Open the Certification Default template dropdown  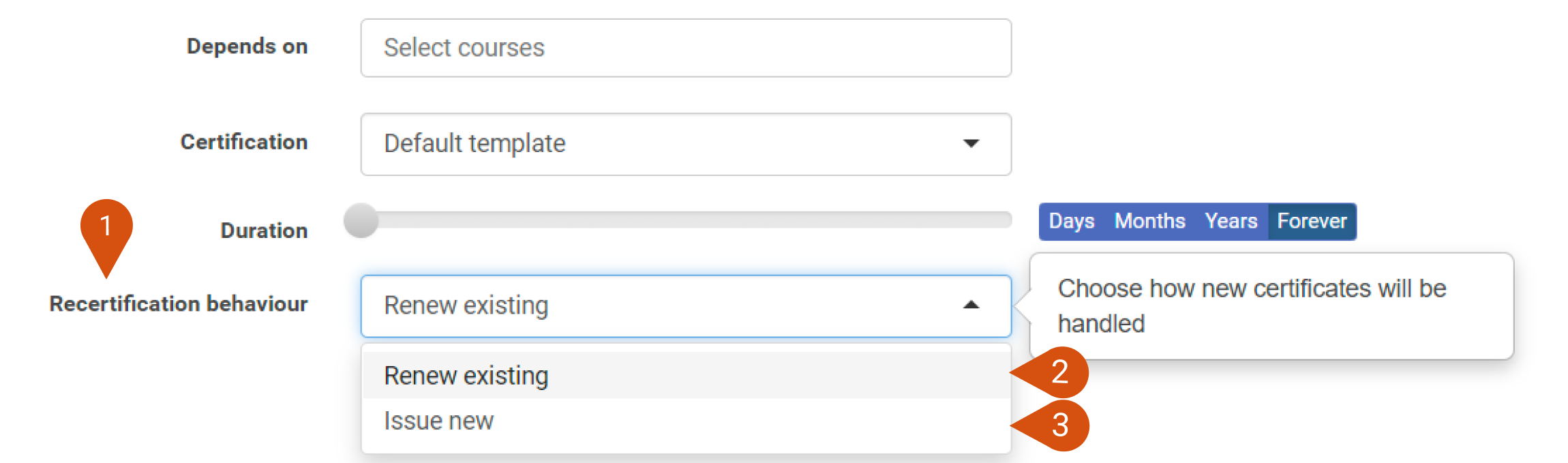(686, 144)
